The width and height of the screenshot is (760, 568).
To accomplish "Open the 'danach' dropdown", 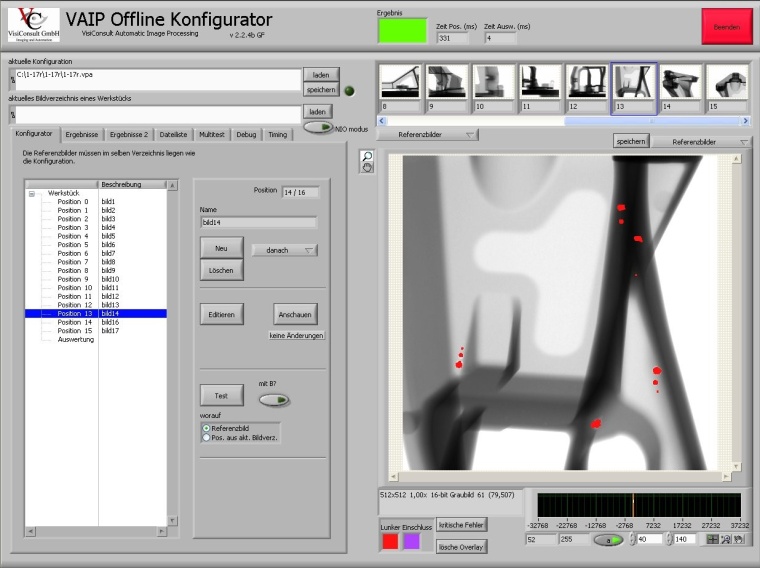I will coord(285,251).
